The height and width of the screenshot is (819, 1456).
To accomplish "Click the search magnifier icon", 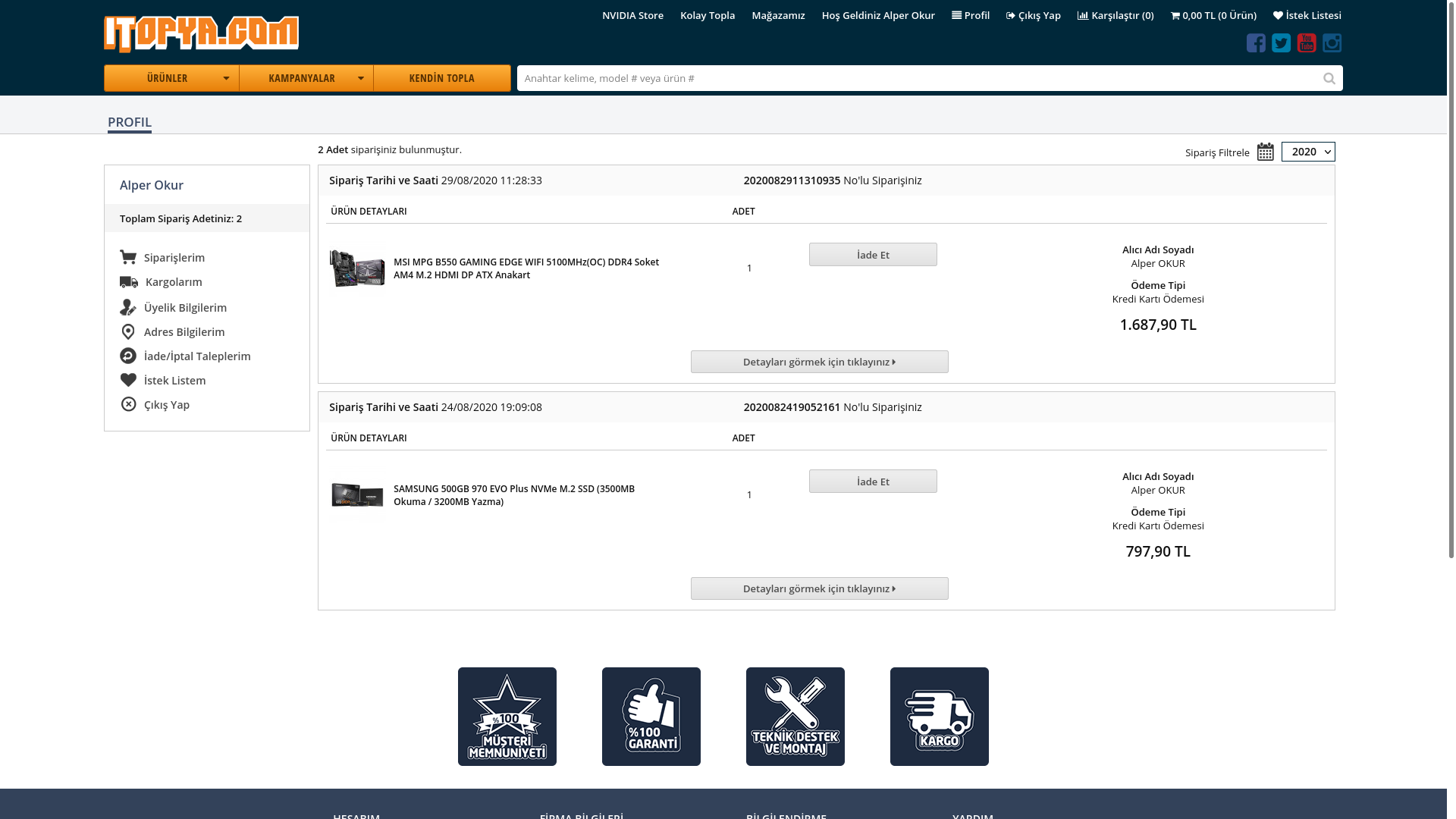I will [1329, 78].
